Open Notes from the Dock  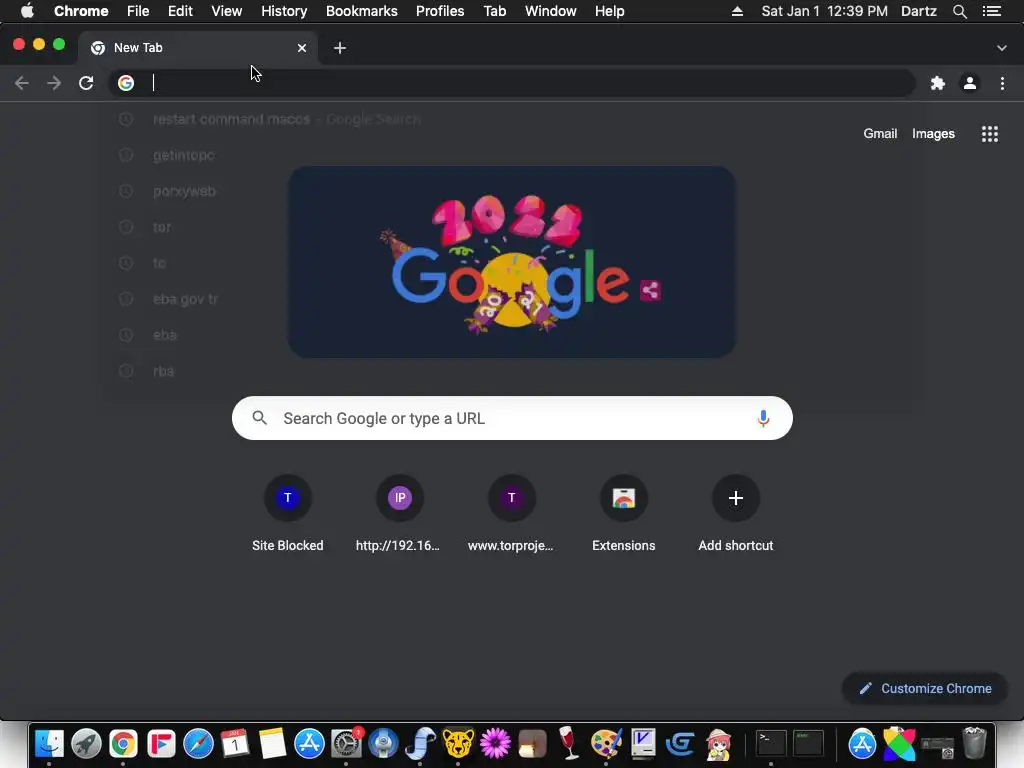[272, 743]
